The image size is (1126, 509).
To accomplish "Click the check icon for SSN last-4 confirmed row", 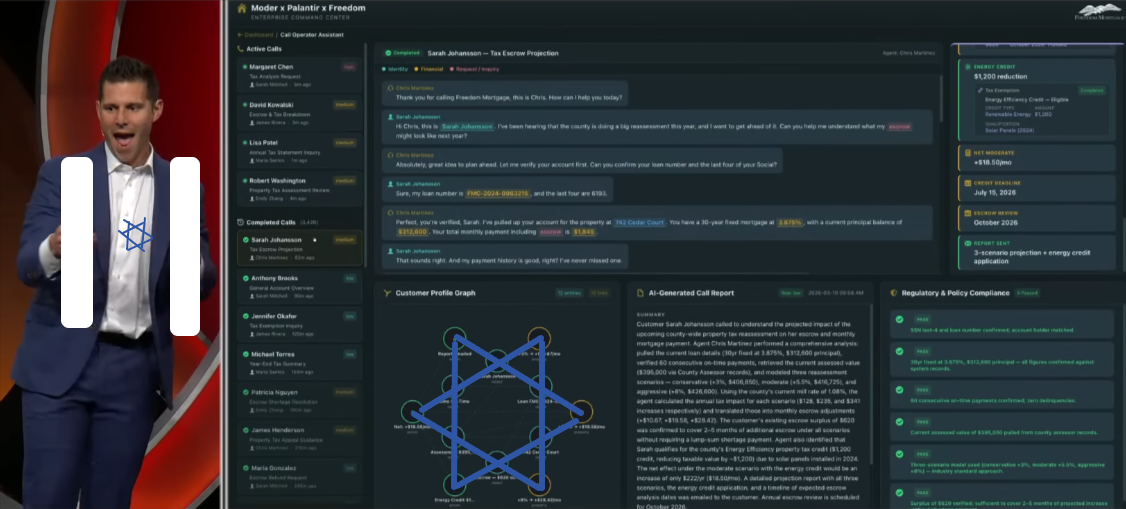I will click(898, 319).
